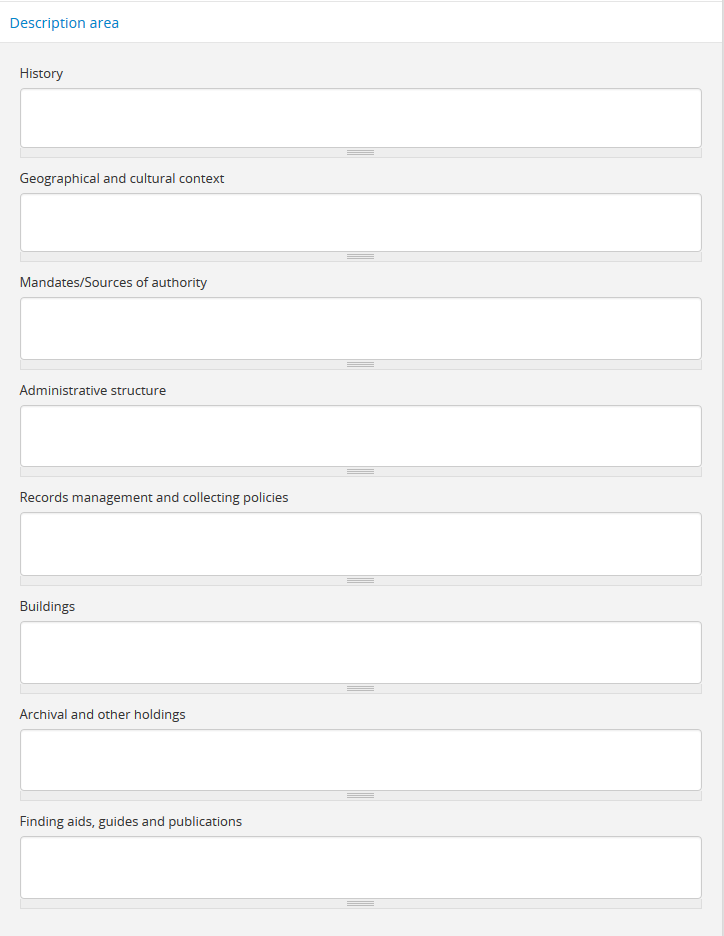Click the Records management and collecting policies field
The height and width of the screenshot is (936, 724).
(x=360, y=543)
